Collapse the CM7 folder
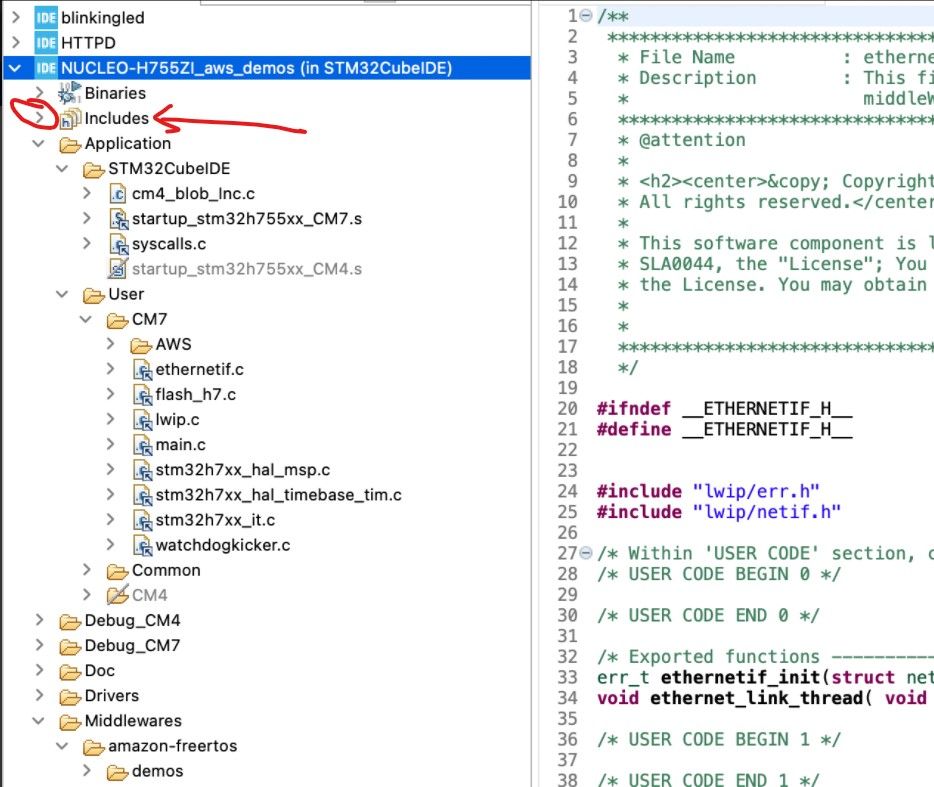The width and height of the screenshot is (934, 787). coord(86,319)
